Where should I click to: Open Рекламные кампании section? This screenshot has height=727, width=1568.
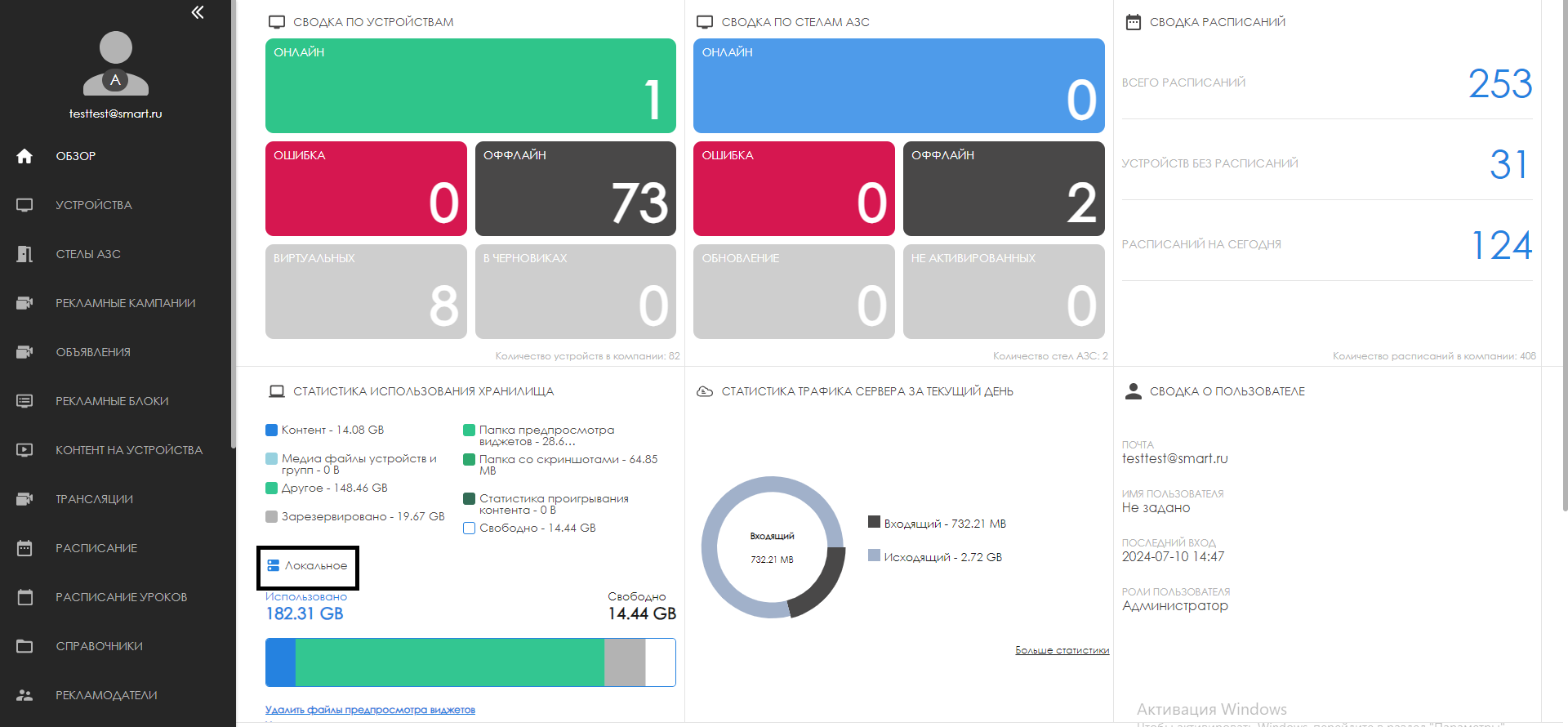126,303
